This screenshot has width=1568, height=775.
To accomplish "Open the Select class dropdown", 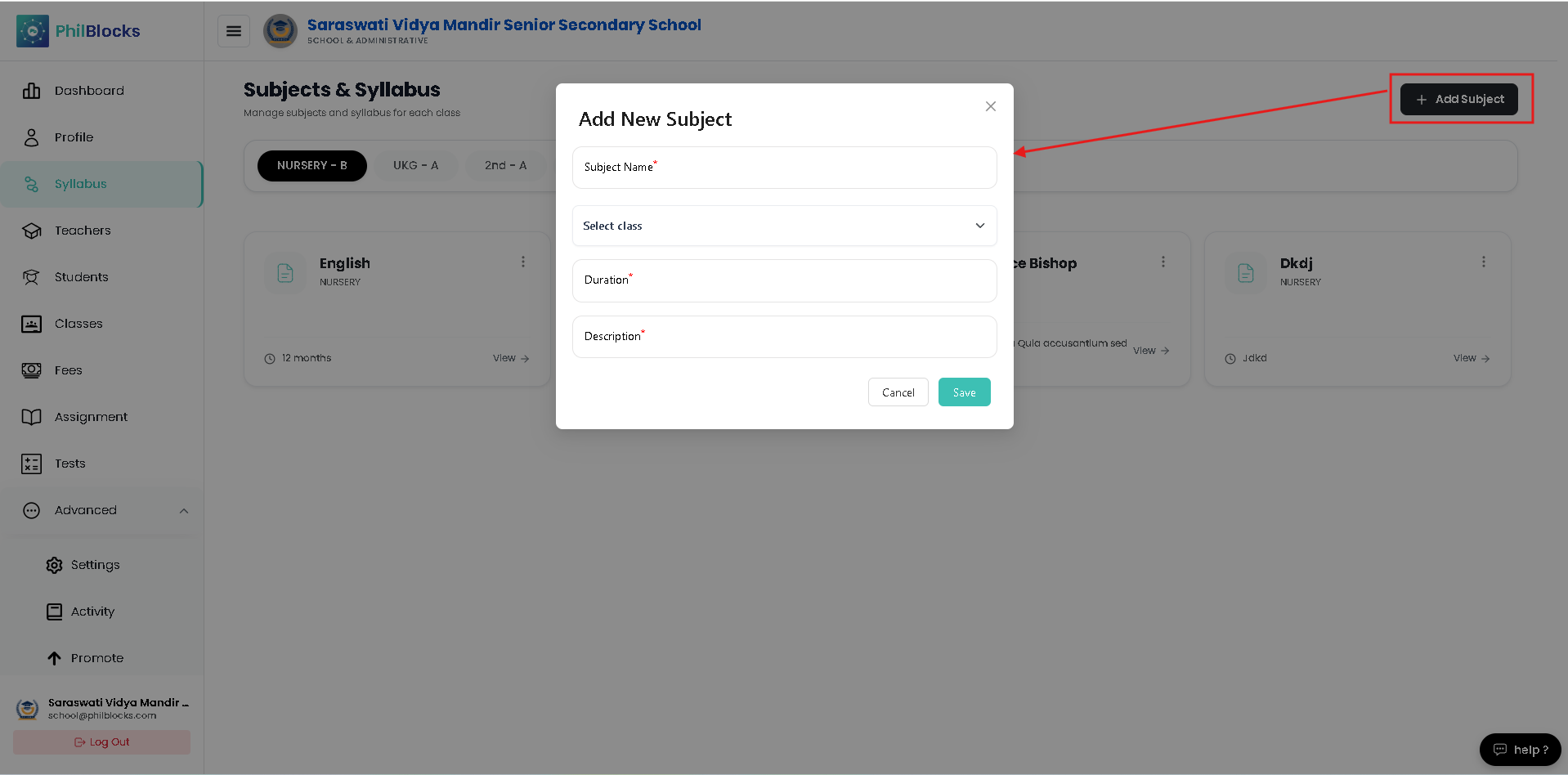I will click(x=785, y=226).
